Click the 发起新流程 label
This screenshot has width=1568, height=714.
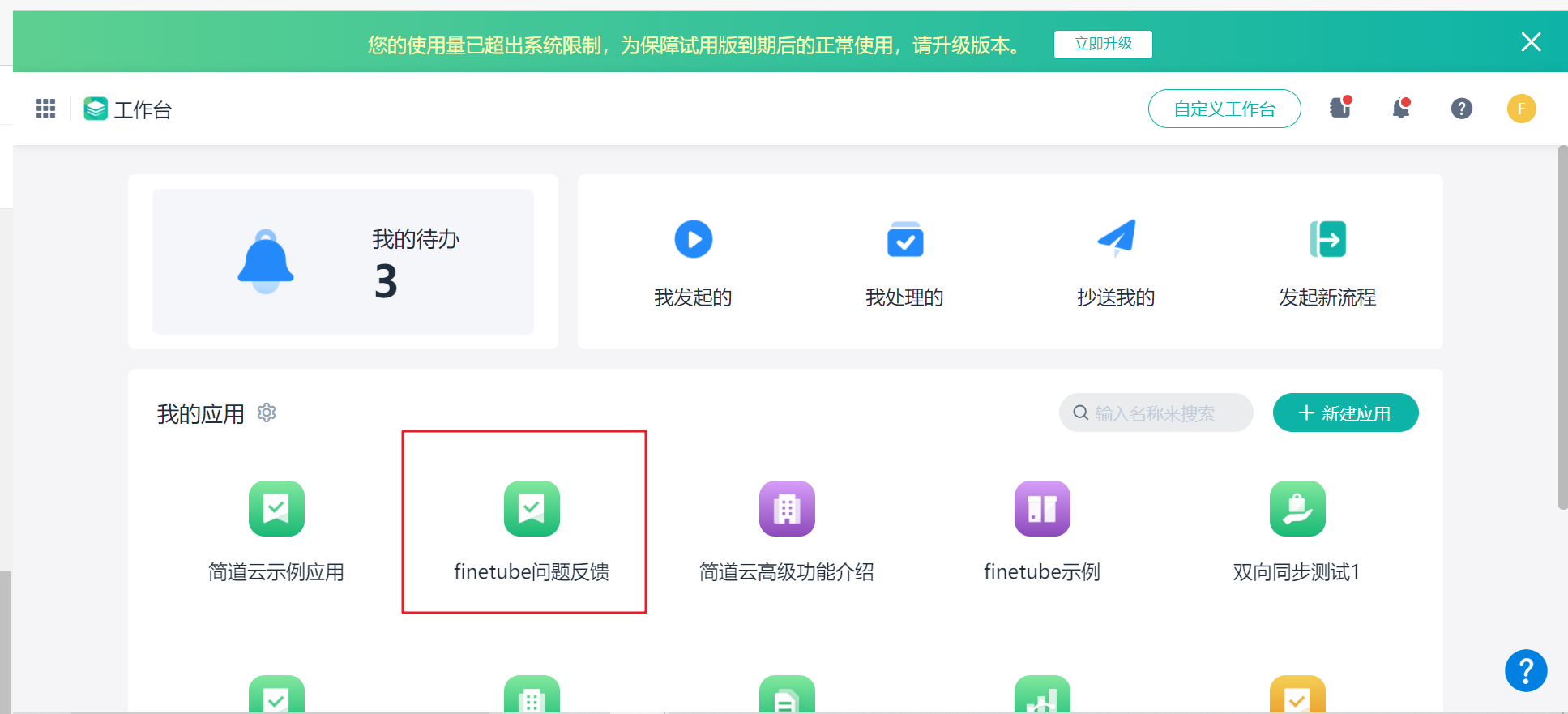pyautogui.click(x=1328, y=297)
